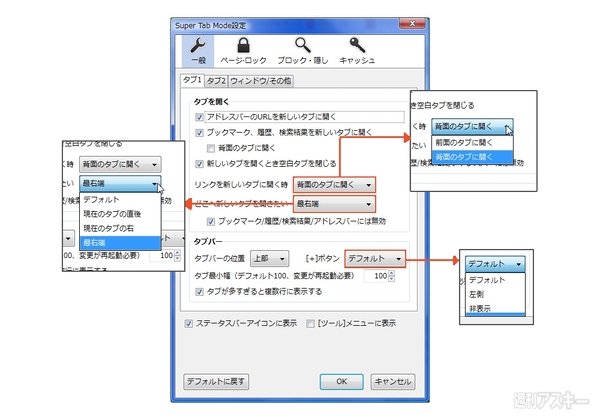Toggle ブックマーク/履歴/検索結果/アドレスバーには無効 checkbox

(210, 221)
